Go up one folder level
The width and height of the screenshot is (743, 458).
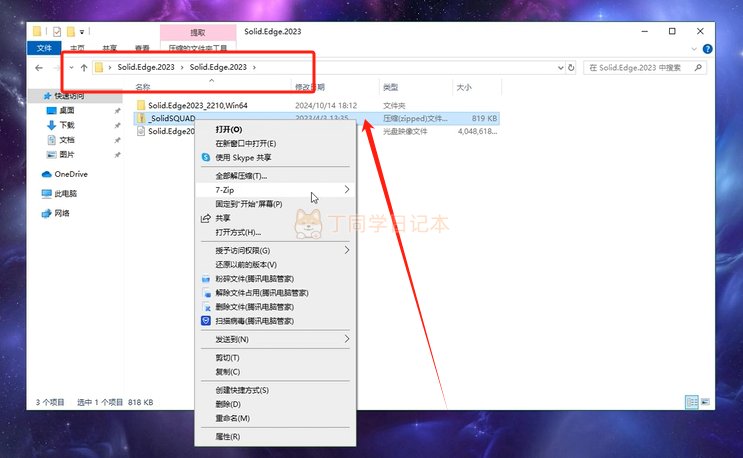point(84,68)
